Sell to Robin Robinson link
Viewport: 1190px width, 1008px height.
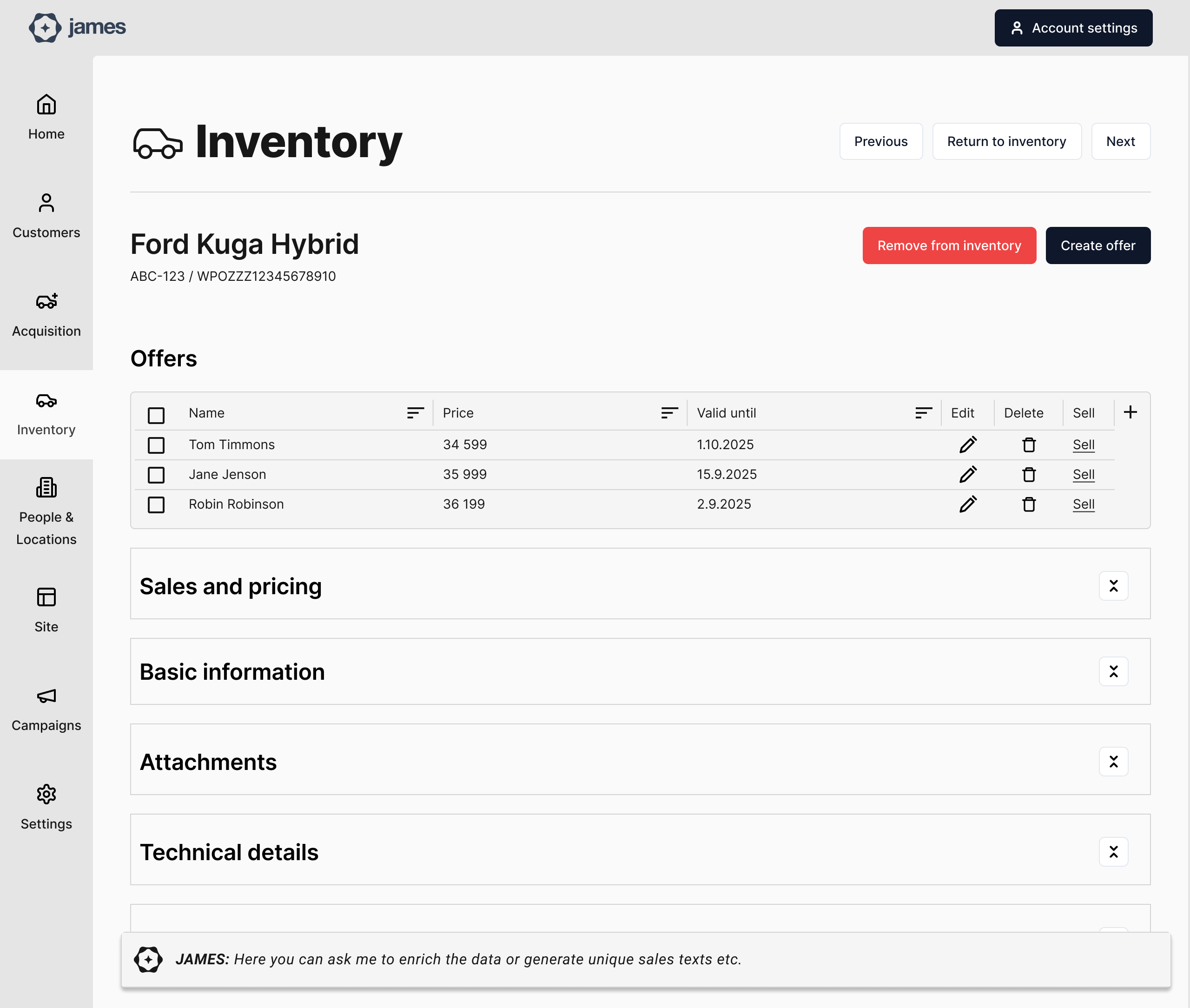click(x=1083, y=504)
